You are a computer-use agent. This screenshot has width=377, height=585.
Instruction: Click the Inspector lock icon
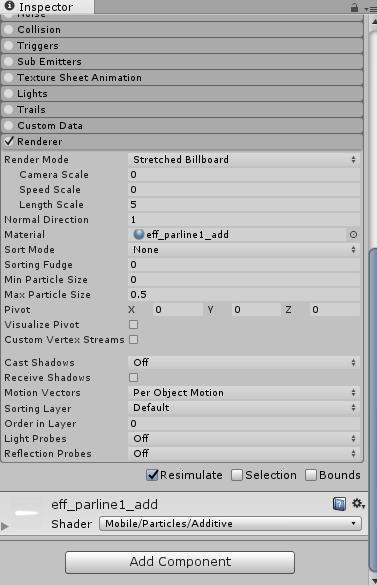point(354,7)
